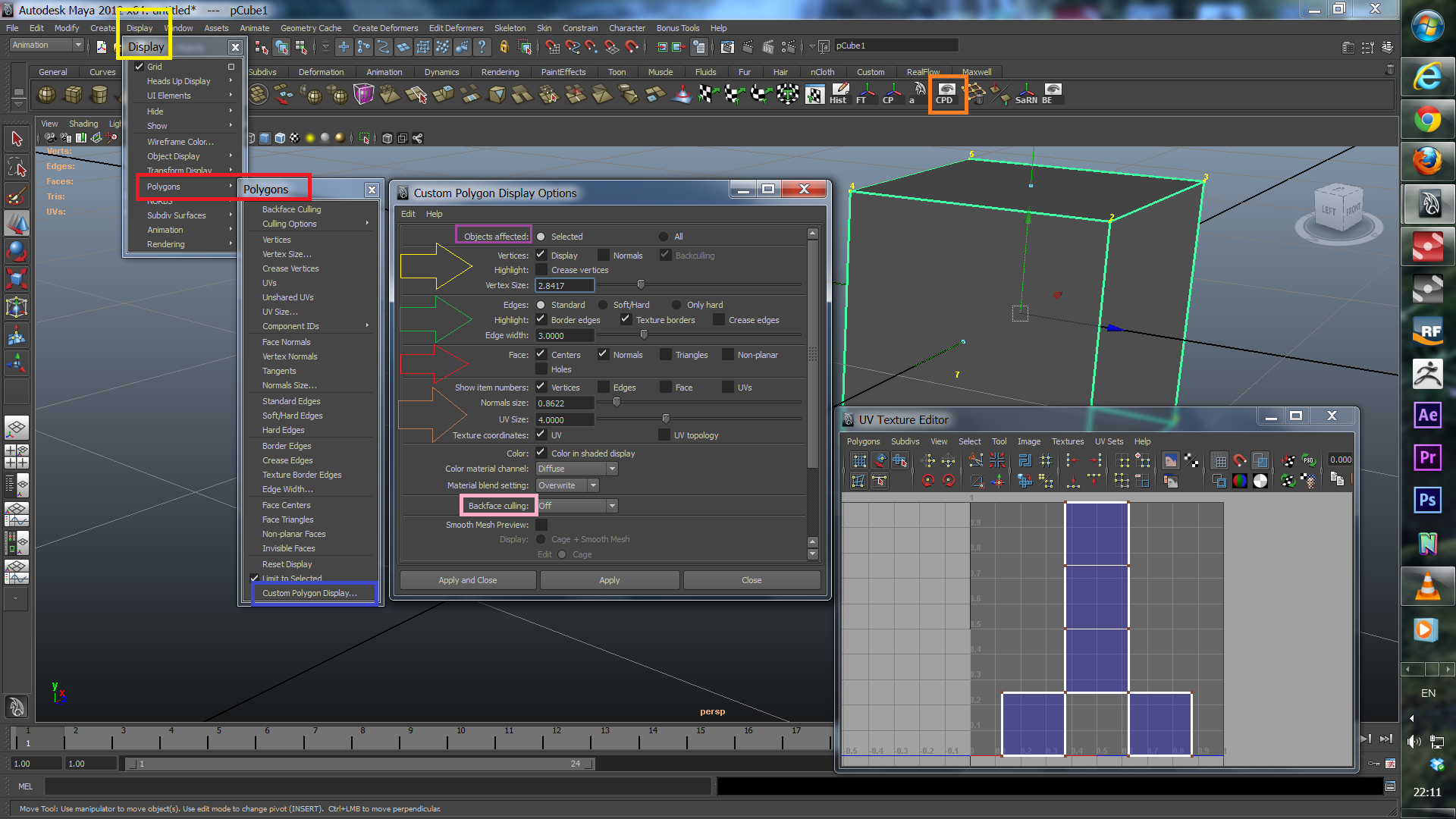This screenshot has width=1456, height=819.
Task: Open the Material blend setting dropdown
Action: pyautogui.click(x=567, y=485)
